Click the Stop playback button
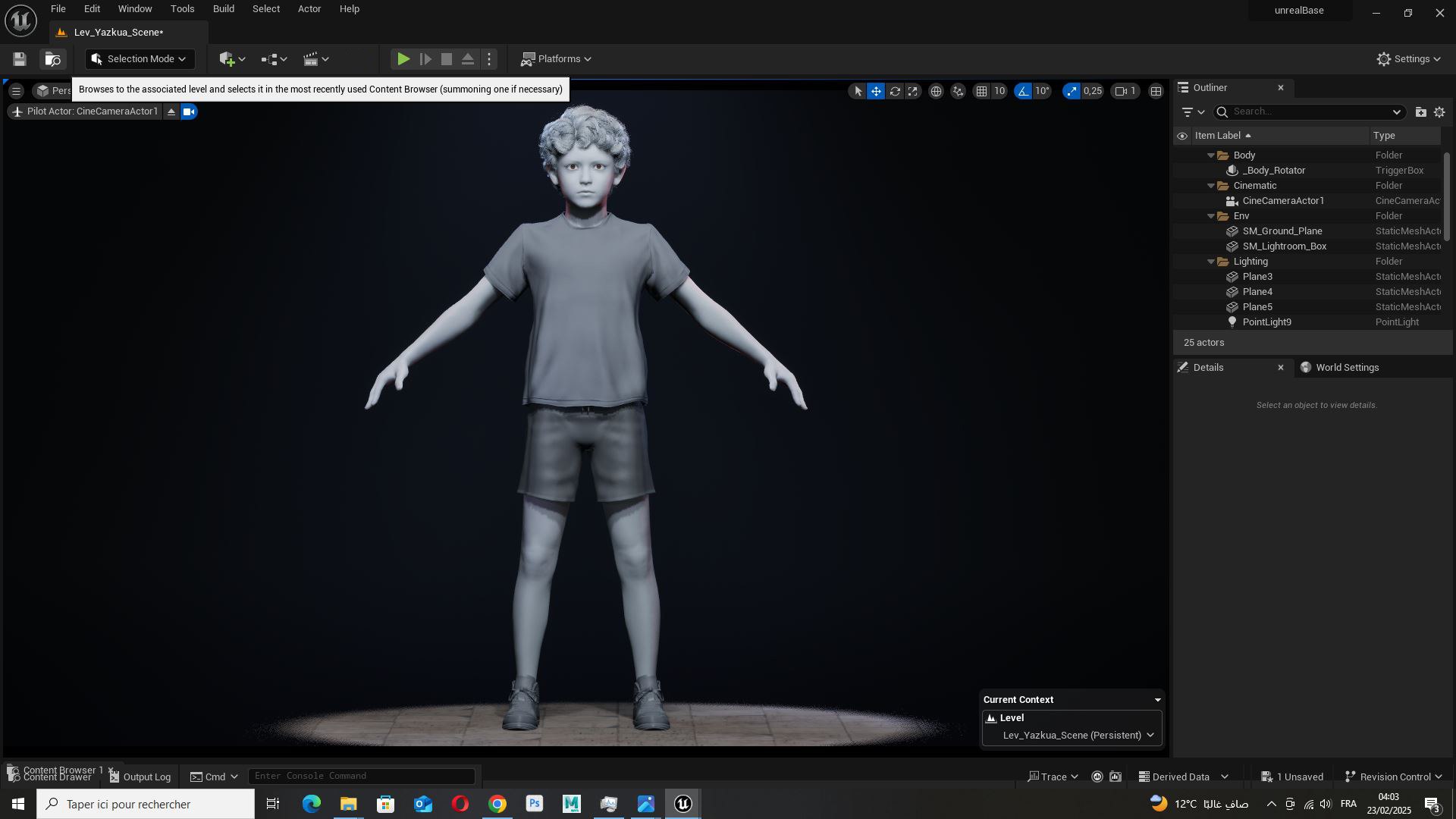This screenshot has width=1456, height=819. (447, 59)
